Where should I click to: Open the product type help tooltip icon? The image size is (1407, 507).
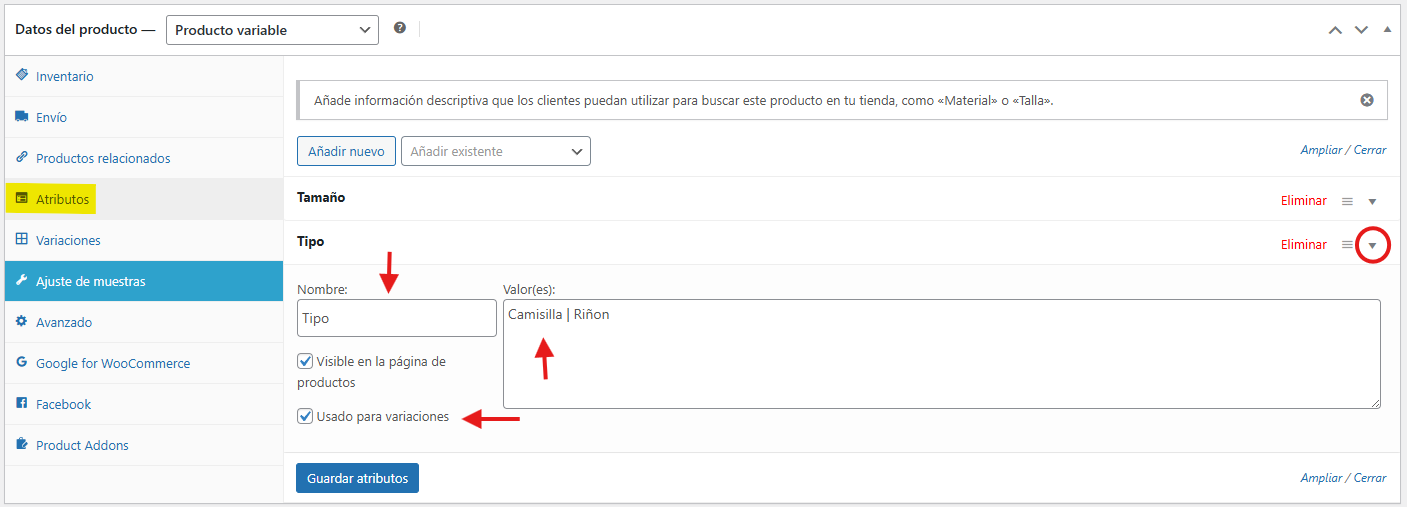coord(400,28)
